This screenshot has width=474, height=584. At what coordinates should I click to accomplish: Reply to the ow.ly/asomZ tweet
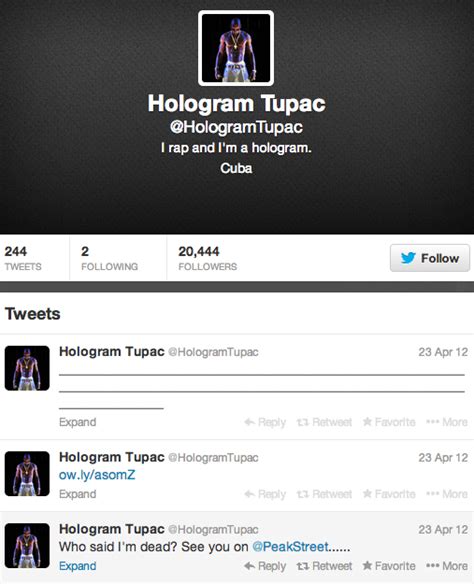click(x=265, y=494)
